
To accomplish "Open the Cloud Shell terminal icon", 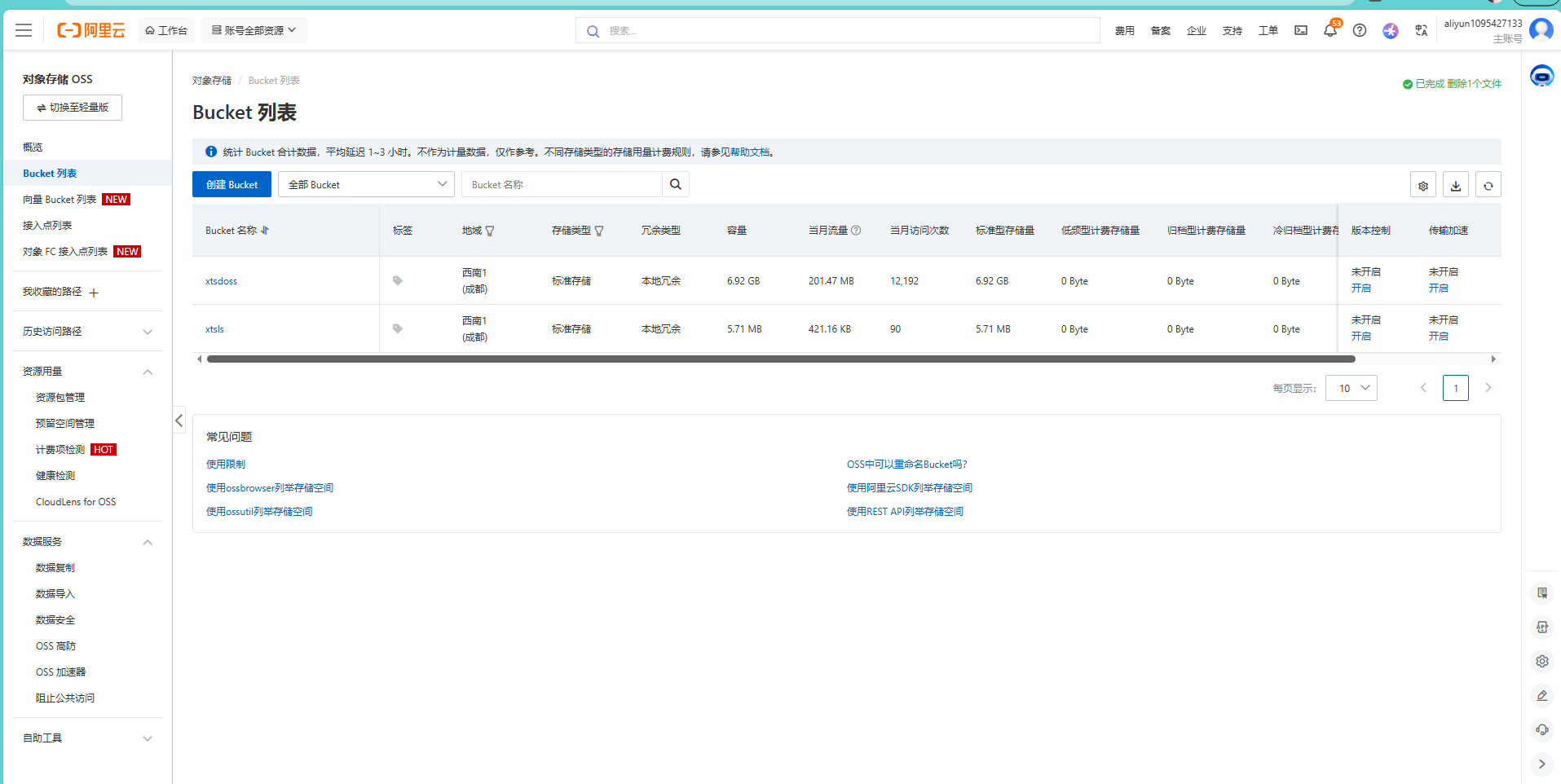I will (x=1301, y=30).
